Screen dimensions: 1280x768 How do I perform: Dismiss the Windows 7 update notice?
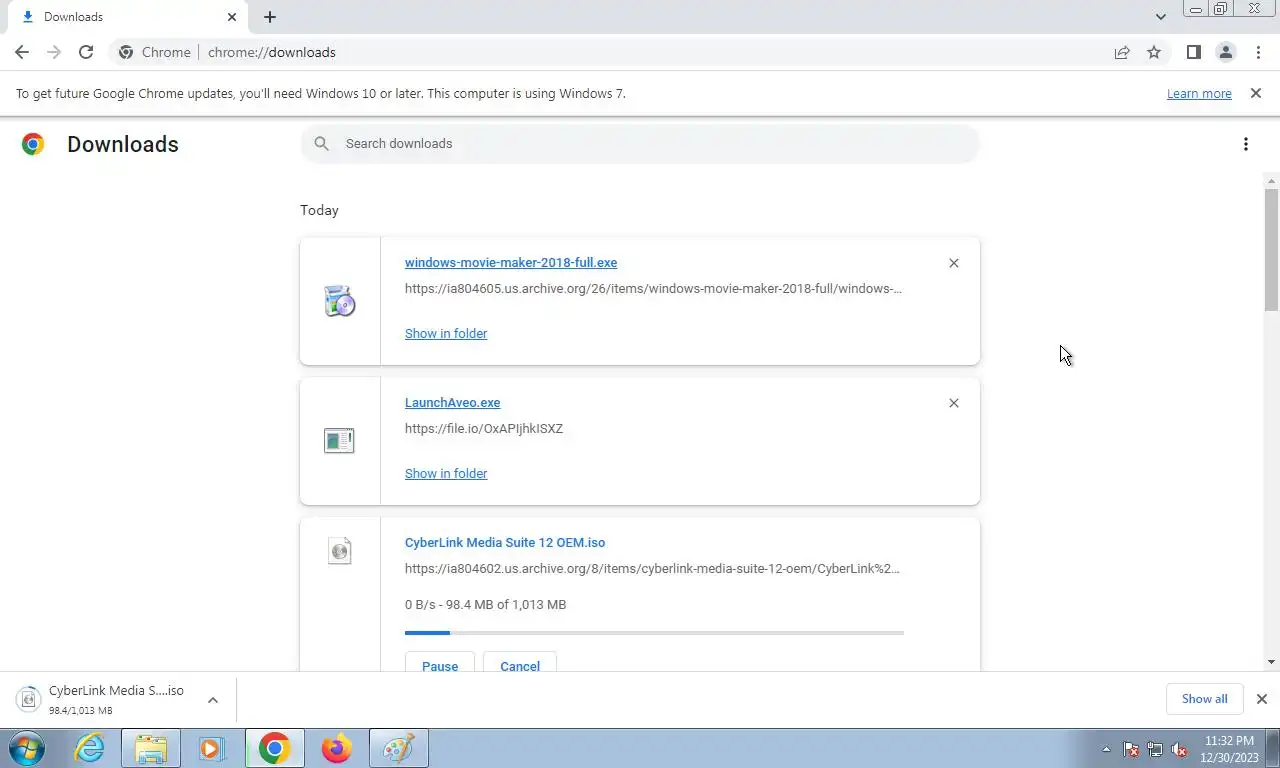(1255, 93)
